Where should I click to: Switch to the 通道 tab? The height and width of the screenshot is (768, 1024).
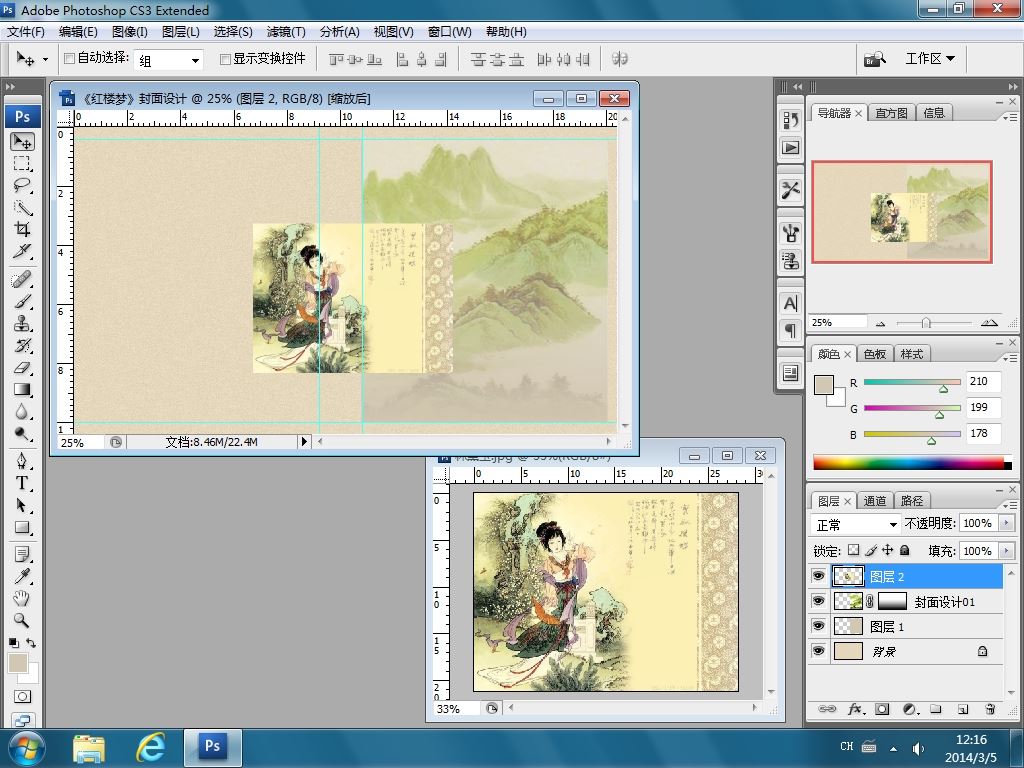874,501
